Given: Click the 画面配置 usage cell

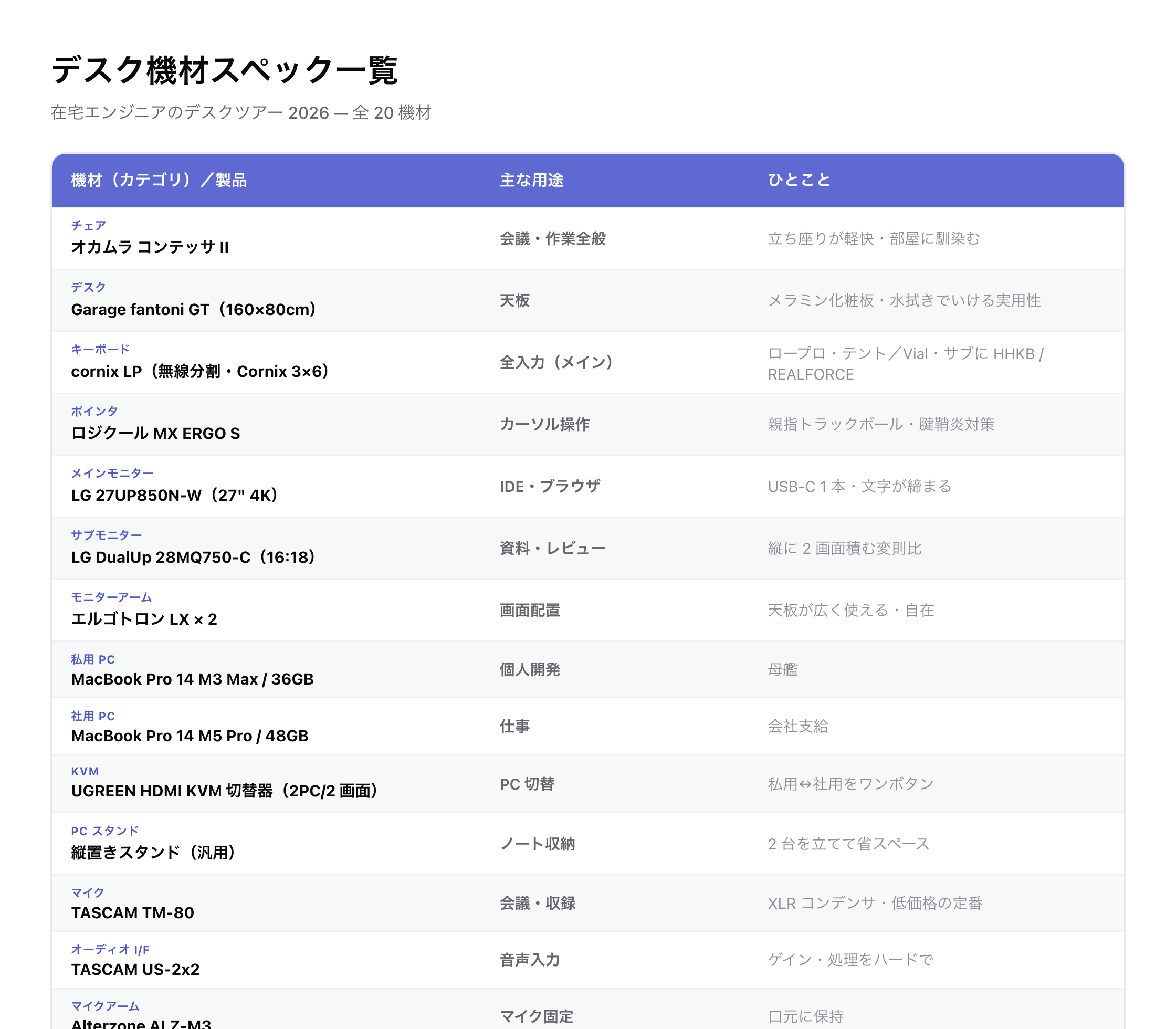Looking at the screenshot, I should pyautogui.click(x=529, y=611).
